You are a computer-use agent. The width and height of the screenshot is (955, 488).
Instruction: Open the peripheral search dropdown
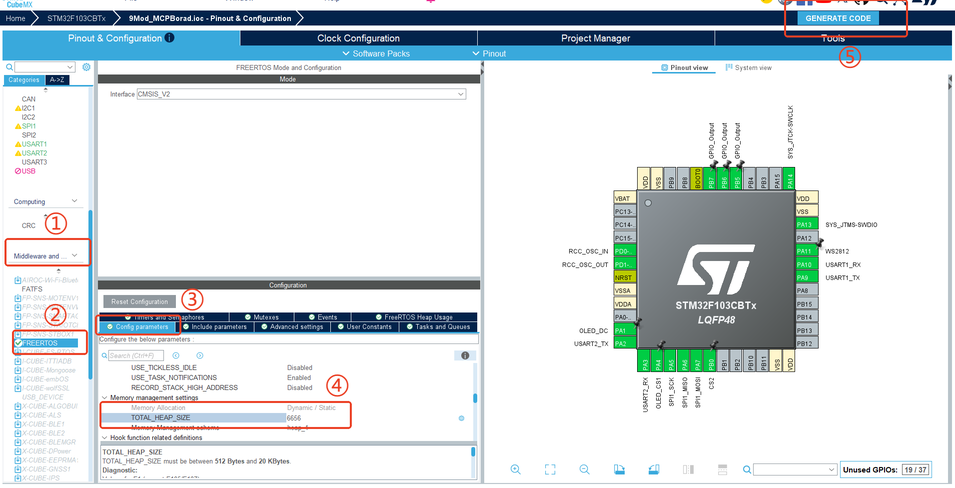tap(69, 67)
